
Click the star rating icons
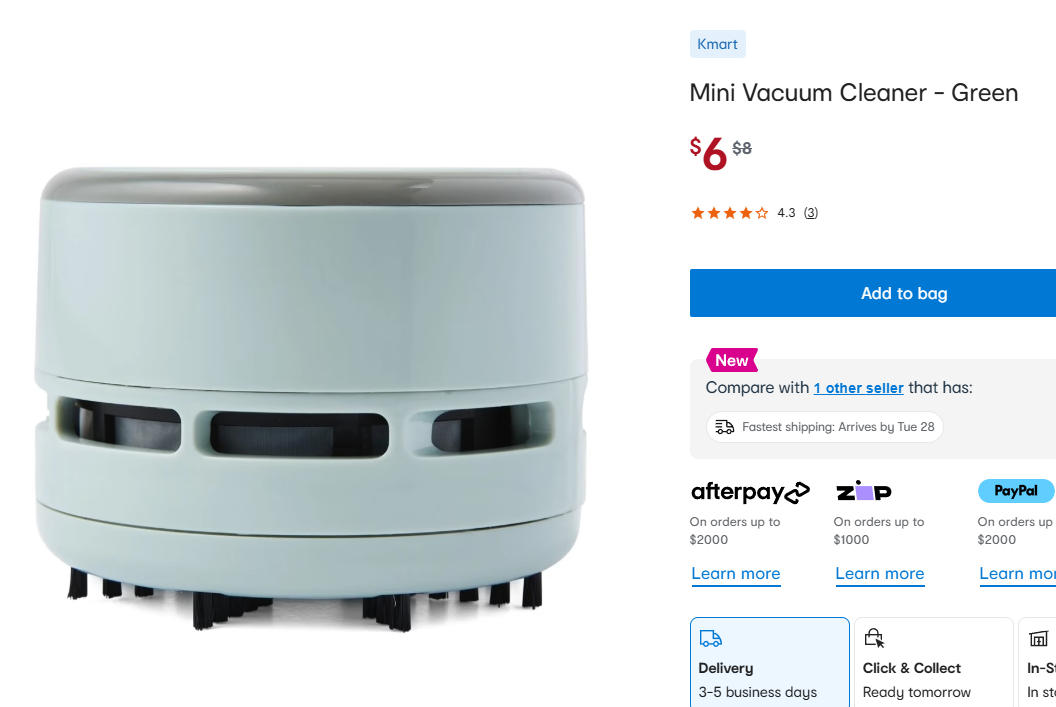(x=729, y=213)
